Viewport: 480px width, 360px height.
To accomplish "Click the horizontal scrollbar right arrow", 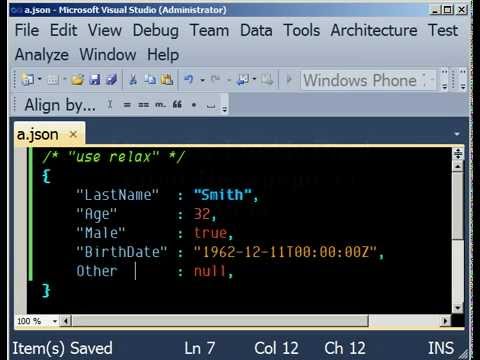I will coord(445,321).
